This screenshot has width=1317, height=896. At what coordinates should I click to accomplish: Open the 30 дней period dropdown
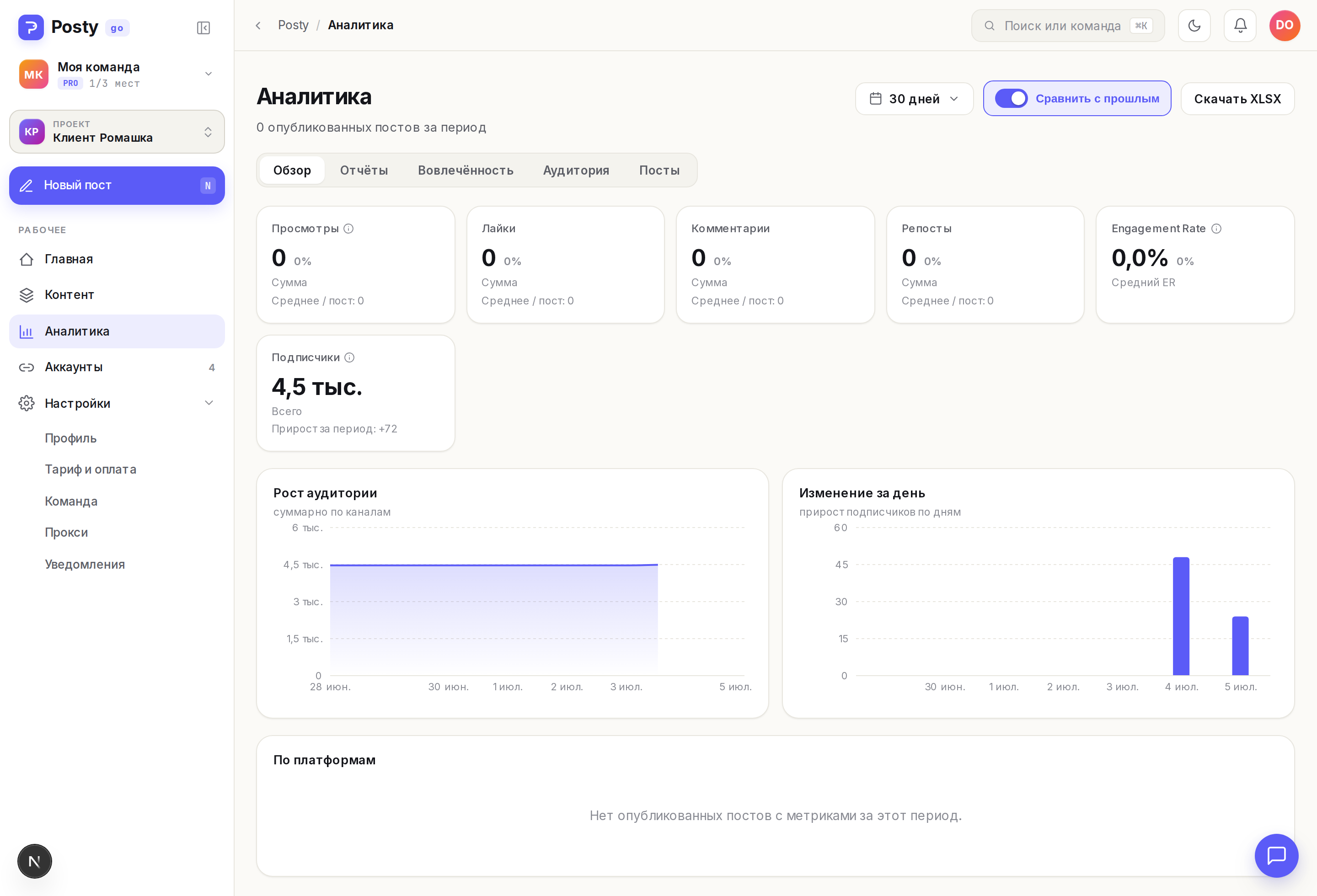pos(914,99)
